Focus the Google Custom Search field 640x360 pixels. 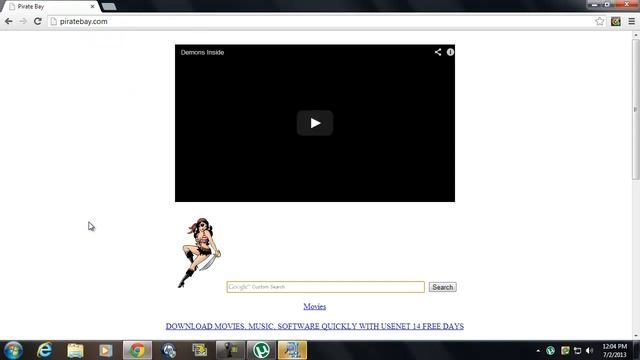point(325,287)
